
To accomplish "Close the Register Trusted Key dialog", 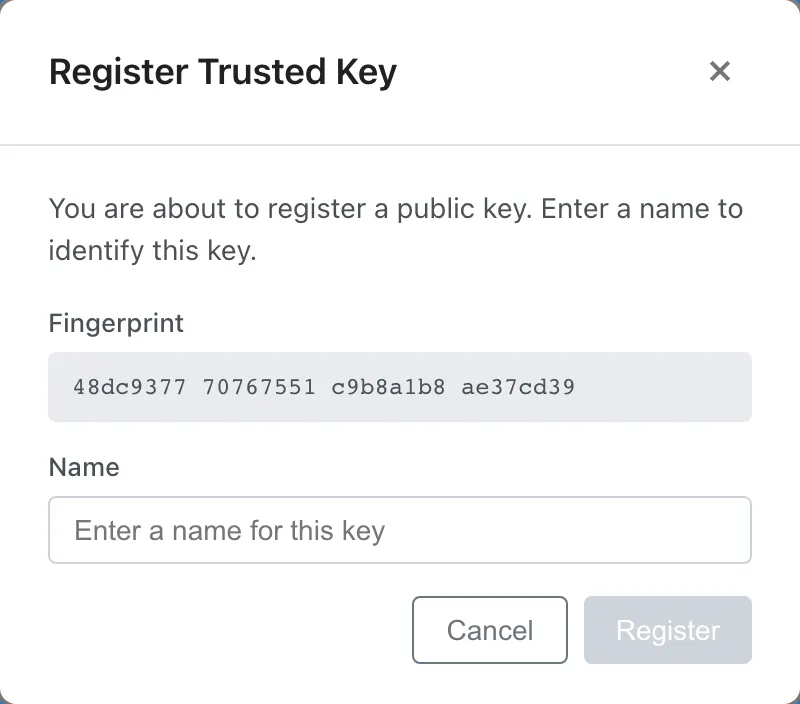I will tap(720, 72).
